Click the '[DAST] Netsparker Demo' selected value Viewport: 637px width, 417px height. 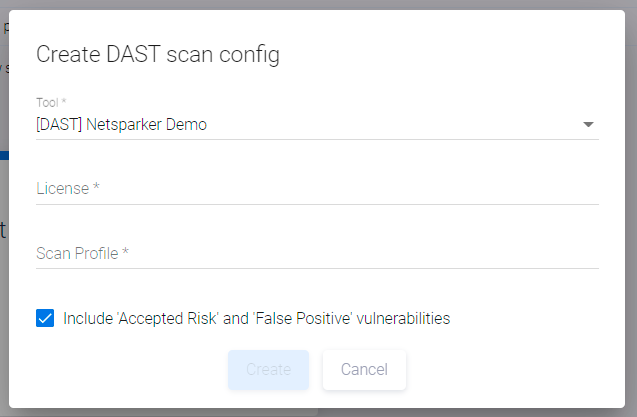tap(122, 125)
